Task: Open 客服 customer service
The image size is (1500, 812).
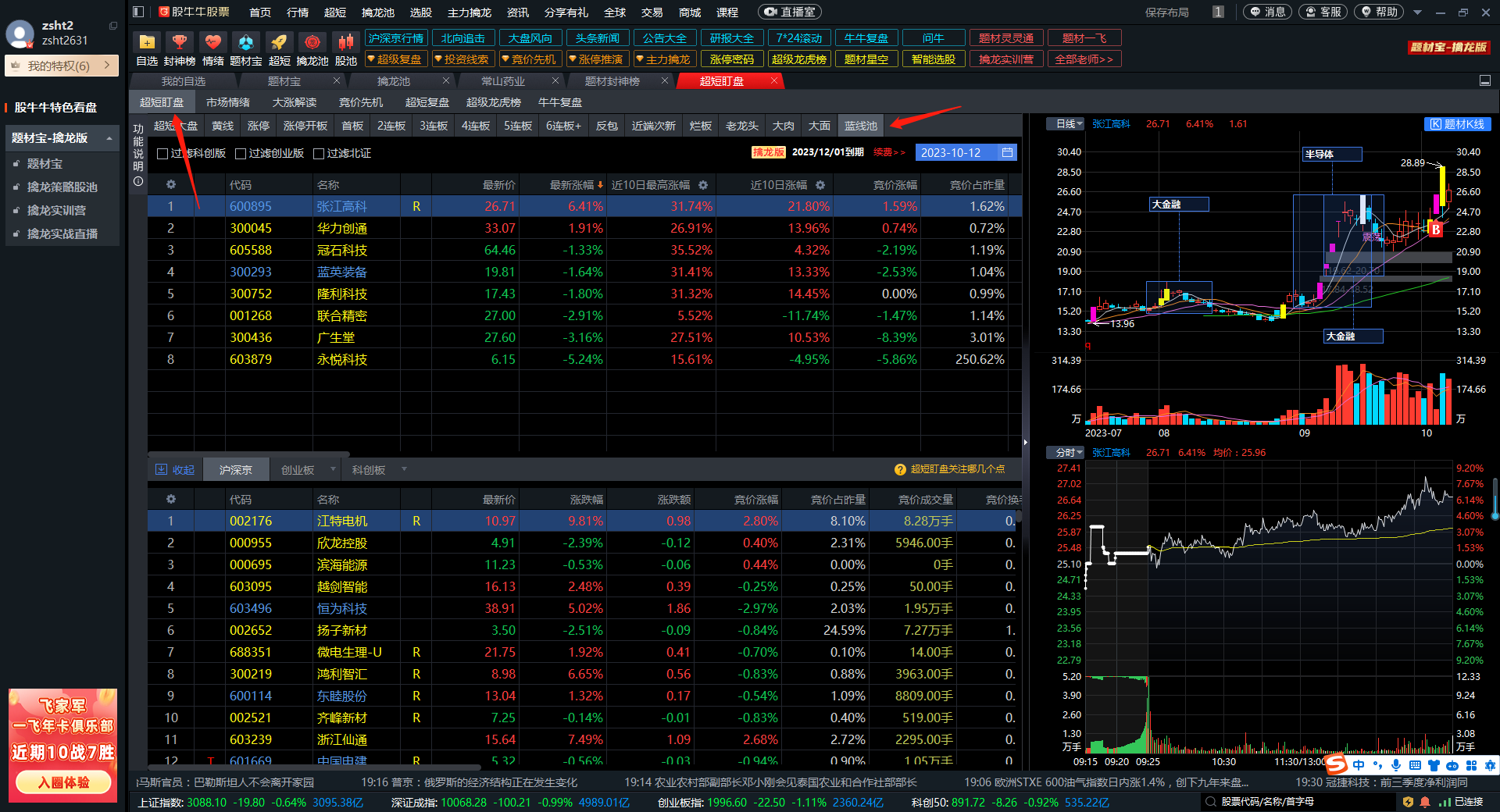Action: pos(1323,12)
